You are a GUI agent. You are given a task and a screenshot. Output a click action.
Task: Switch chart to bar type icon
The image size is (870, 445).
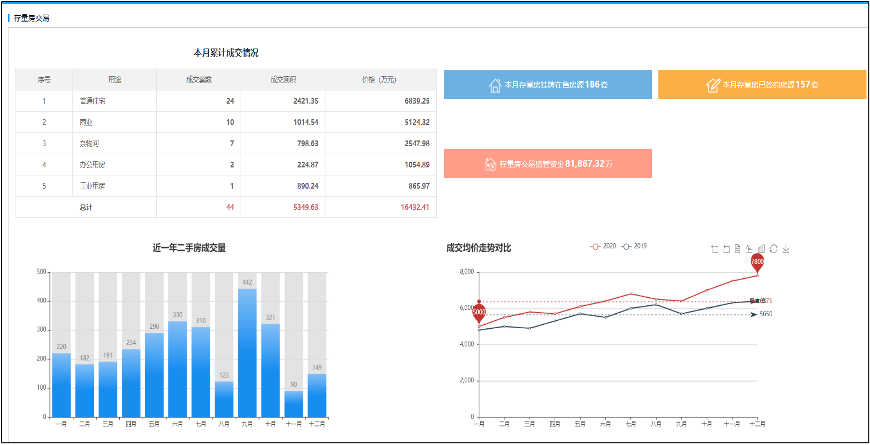(x=762, y=249)
